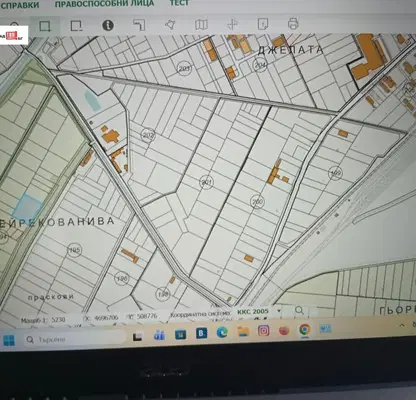Open the Windows Start menu
416x400 pixels.
[9, 340]
